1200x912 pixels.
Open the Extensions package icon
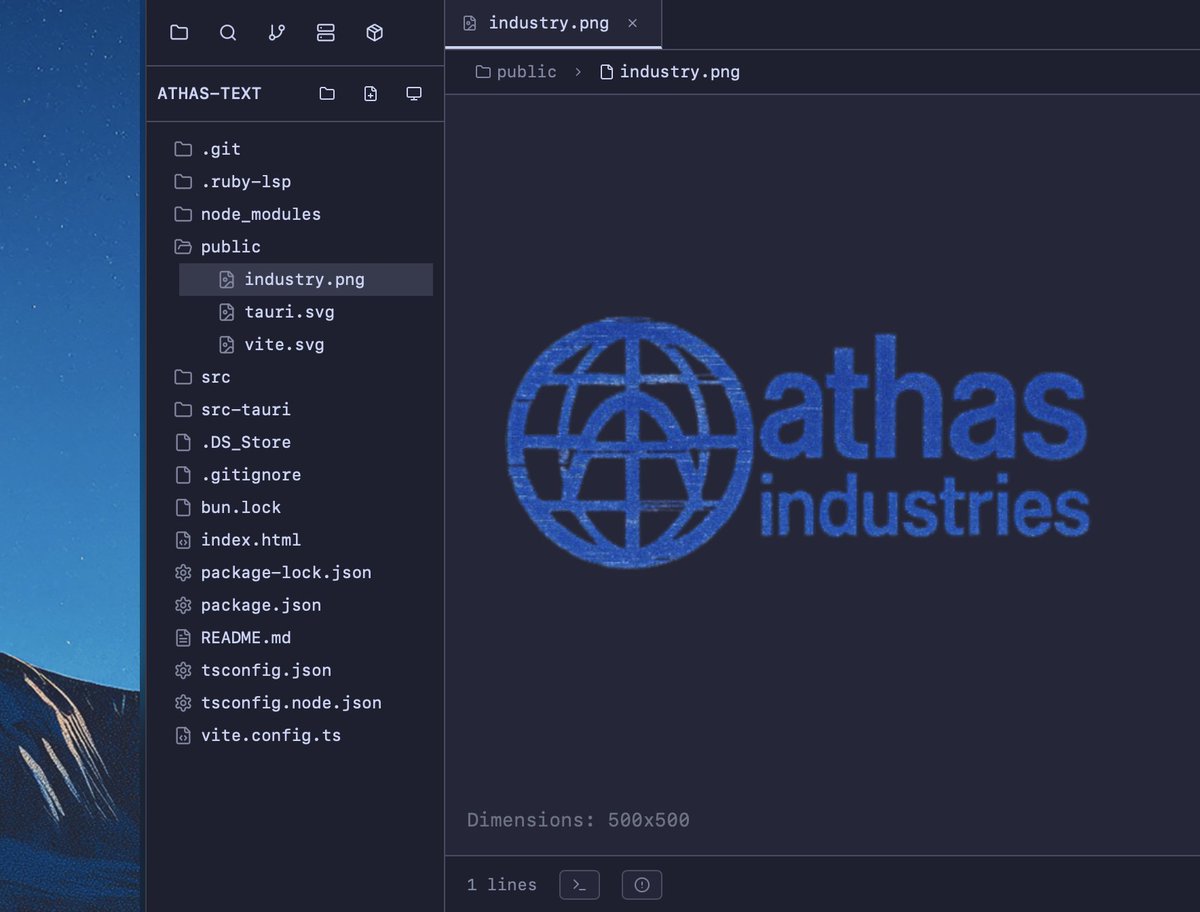pos(374,32)
